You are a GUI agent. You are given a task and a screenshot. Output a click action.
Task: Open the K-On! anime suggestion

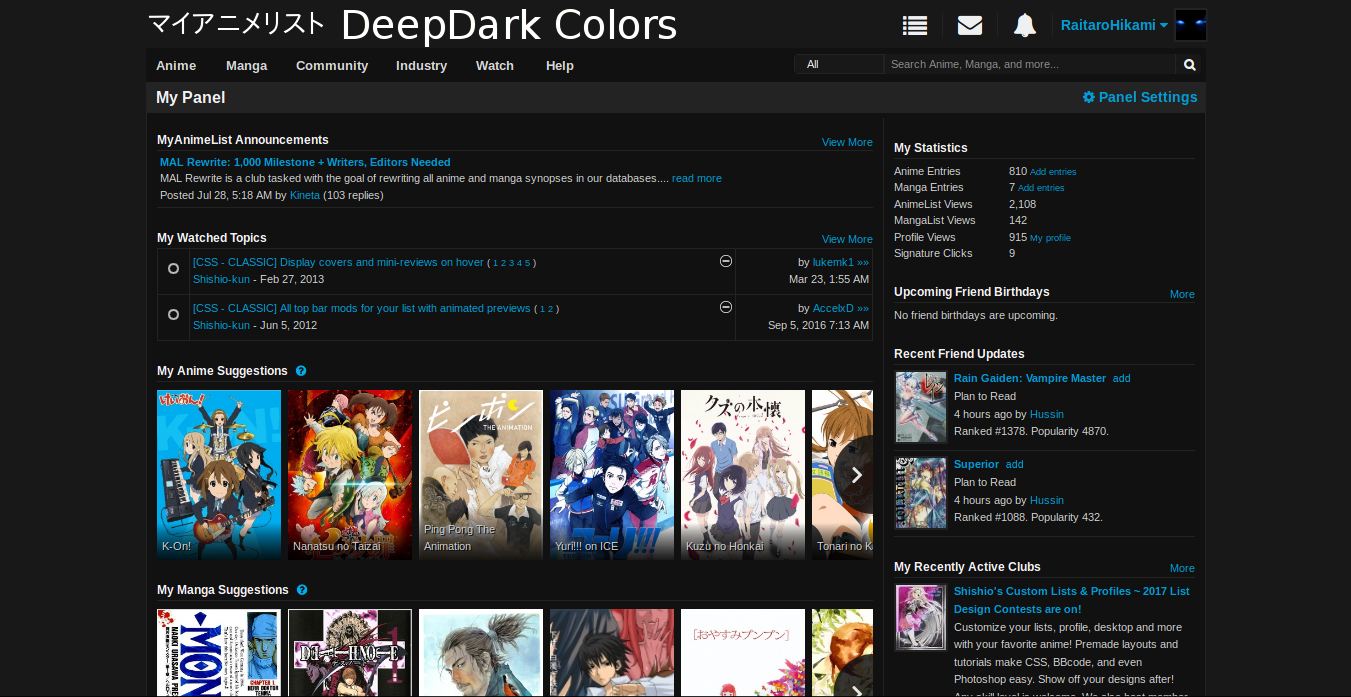pos(219,475)
